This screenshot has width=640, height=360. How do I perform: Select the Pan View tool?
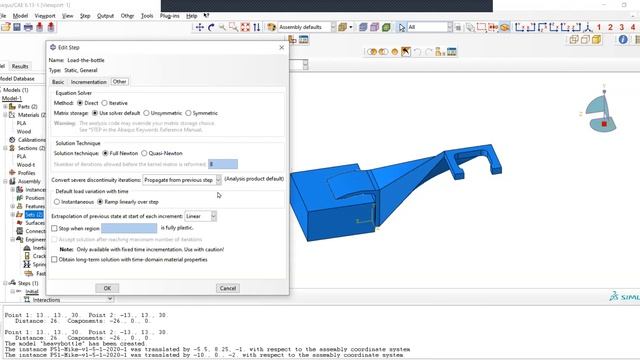(200, 27)
